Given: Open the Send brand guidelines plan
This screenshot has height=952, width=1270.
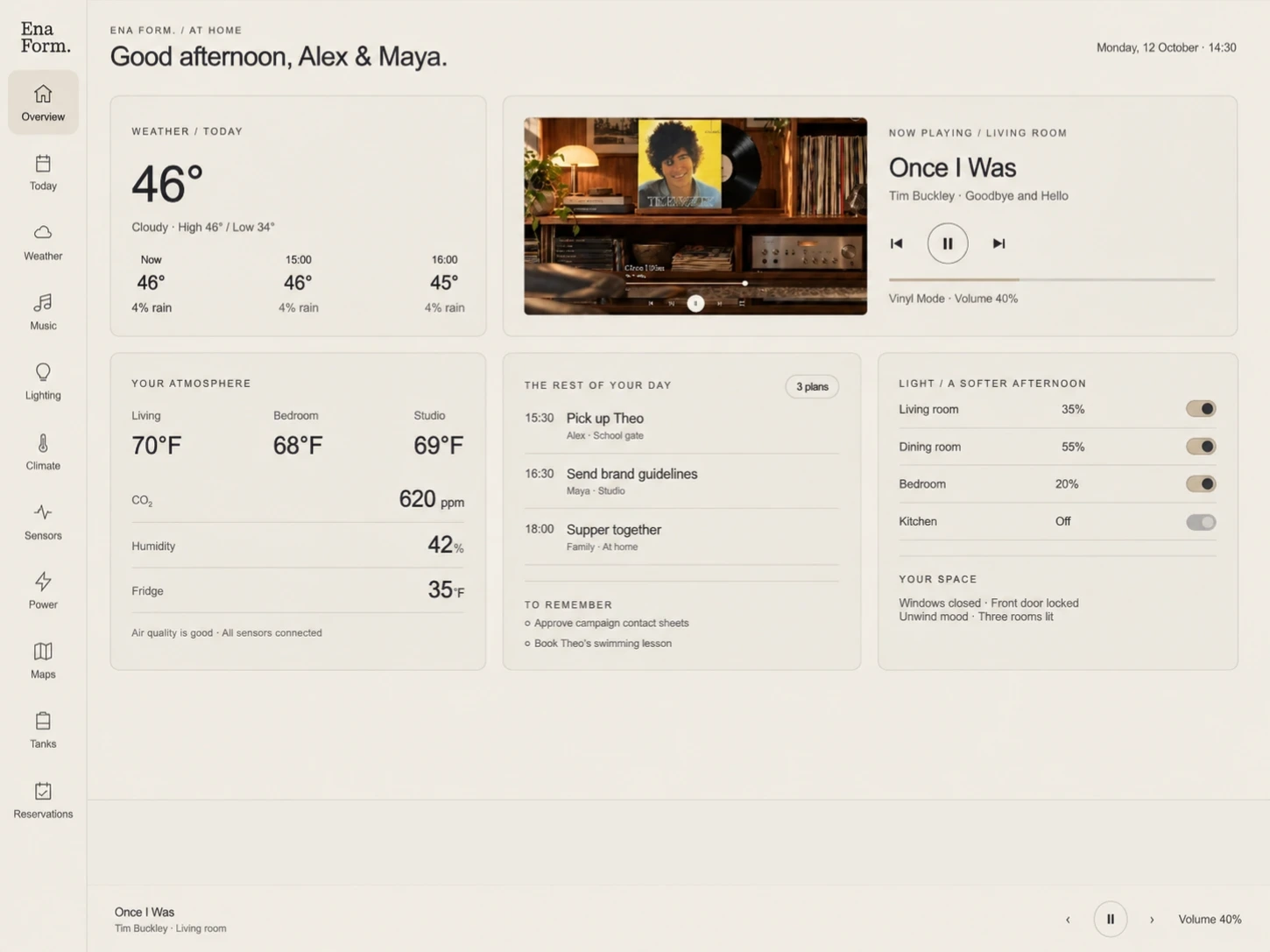Looking at the screenshot, I should (681, 481).
